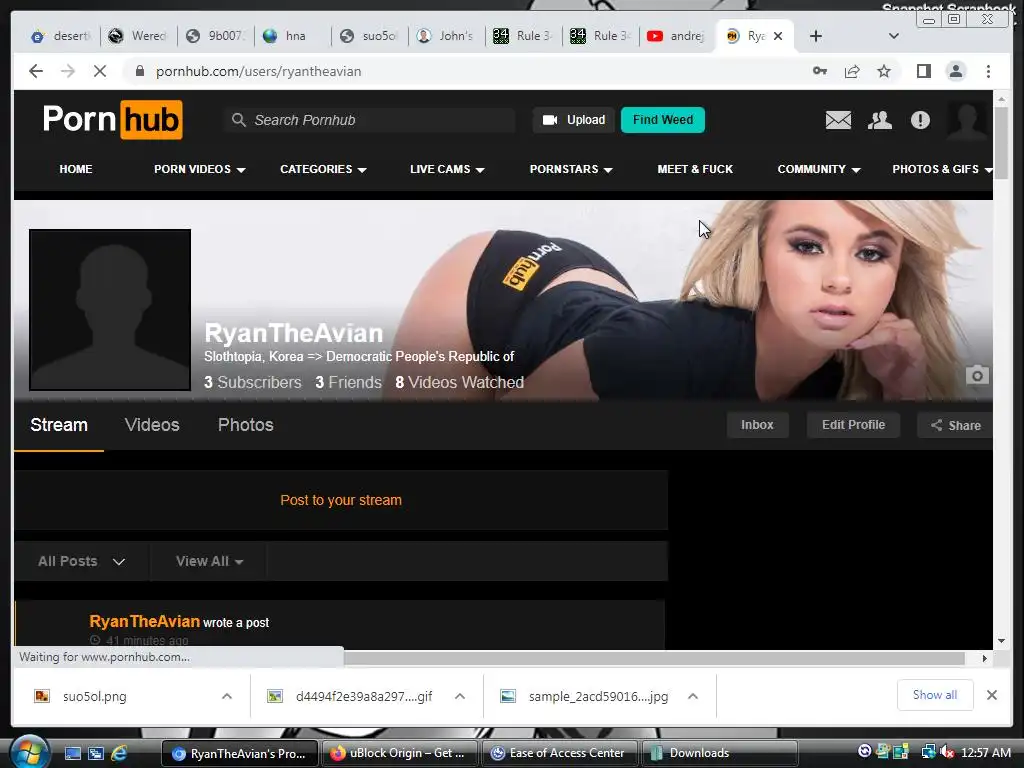1024x768 pixels.
Task: Click the address bar URL
Action: point(259,71)
